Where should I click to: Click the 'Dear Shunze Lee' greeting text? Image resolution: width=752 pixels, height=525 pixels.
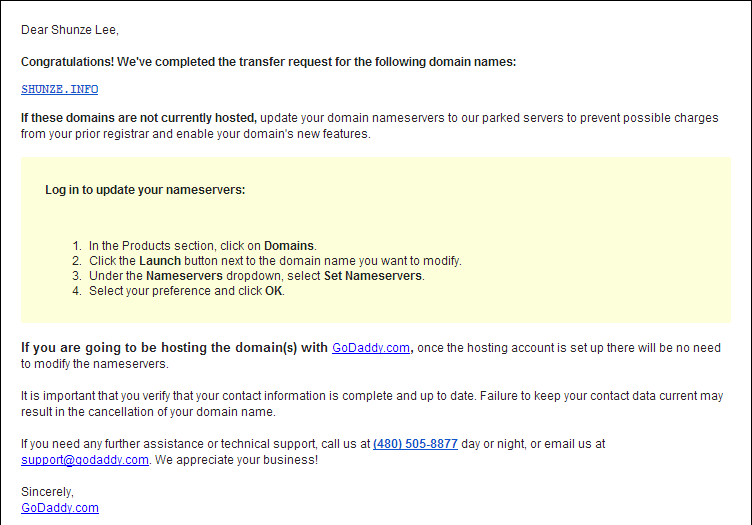coord(70,30)
